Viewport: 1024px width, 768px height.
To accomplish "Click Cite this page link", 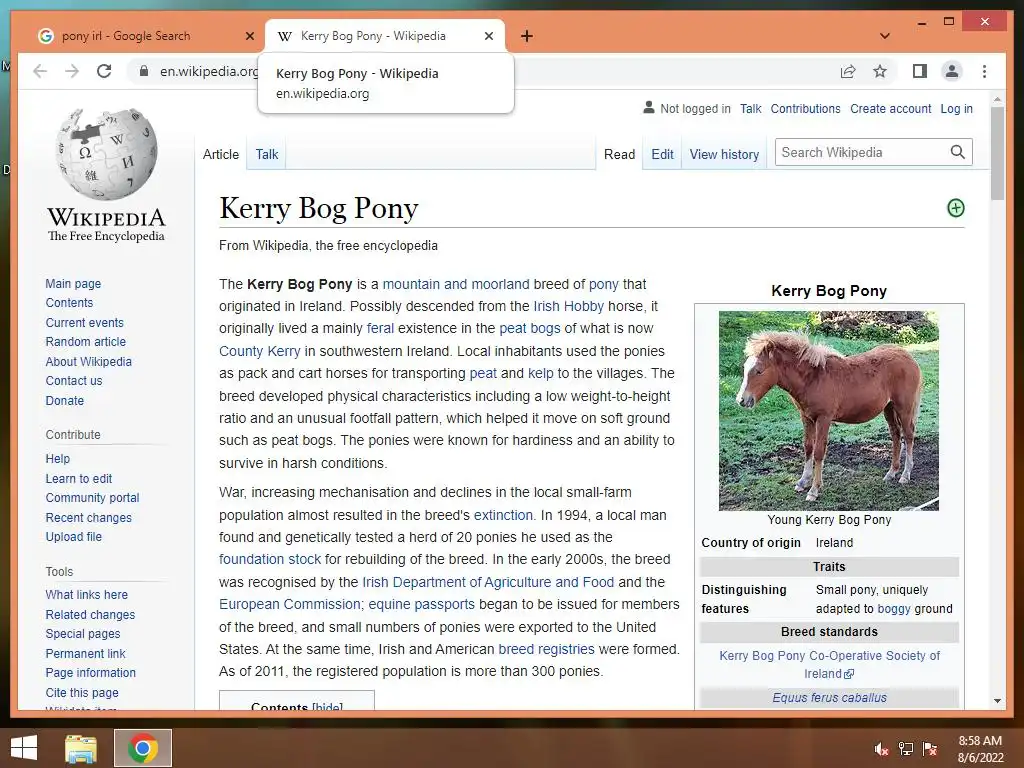I will coord(82,692).
